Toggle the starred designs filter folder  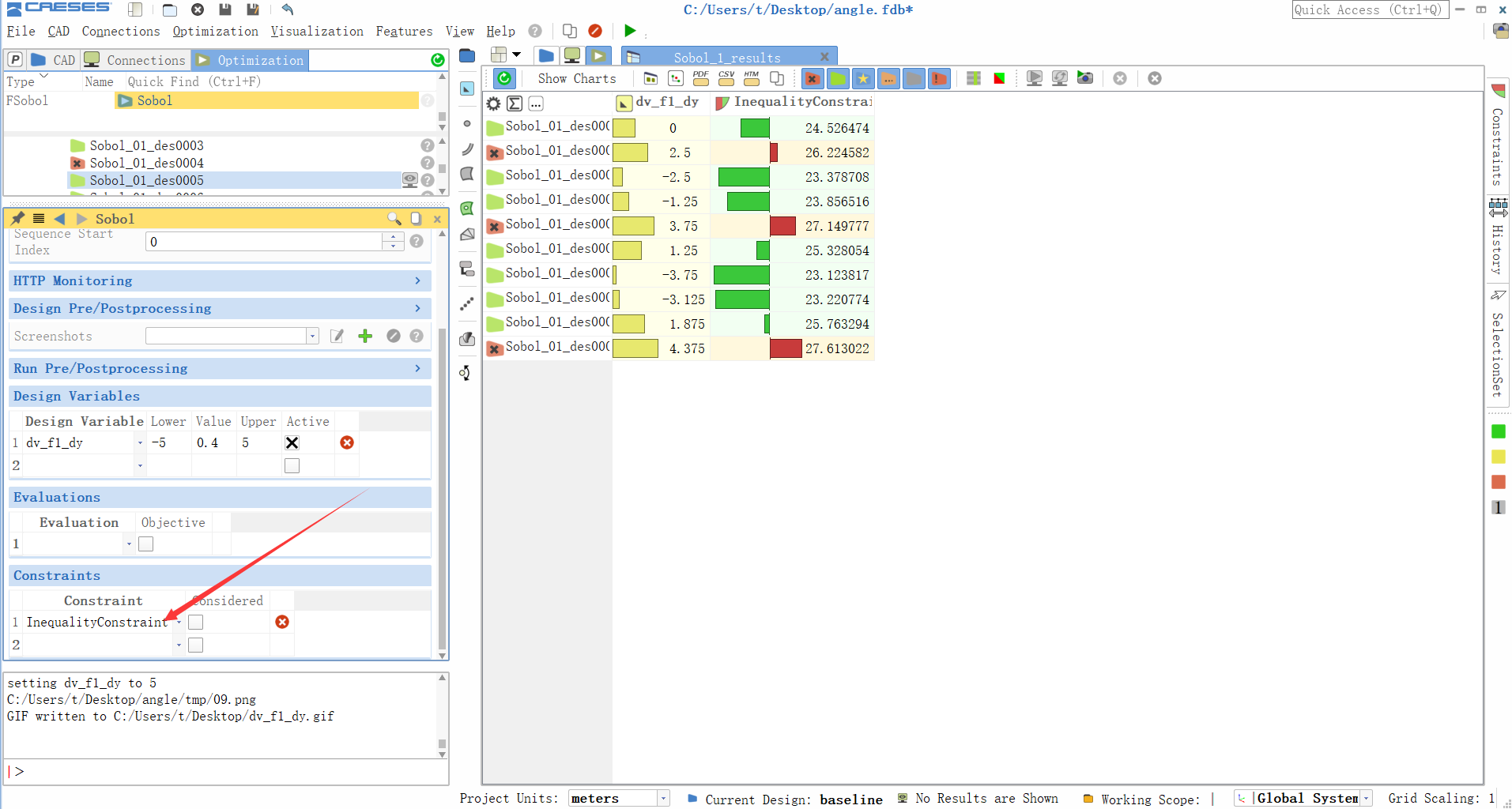[x=863, y=78]
